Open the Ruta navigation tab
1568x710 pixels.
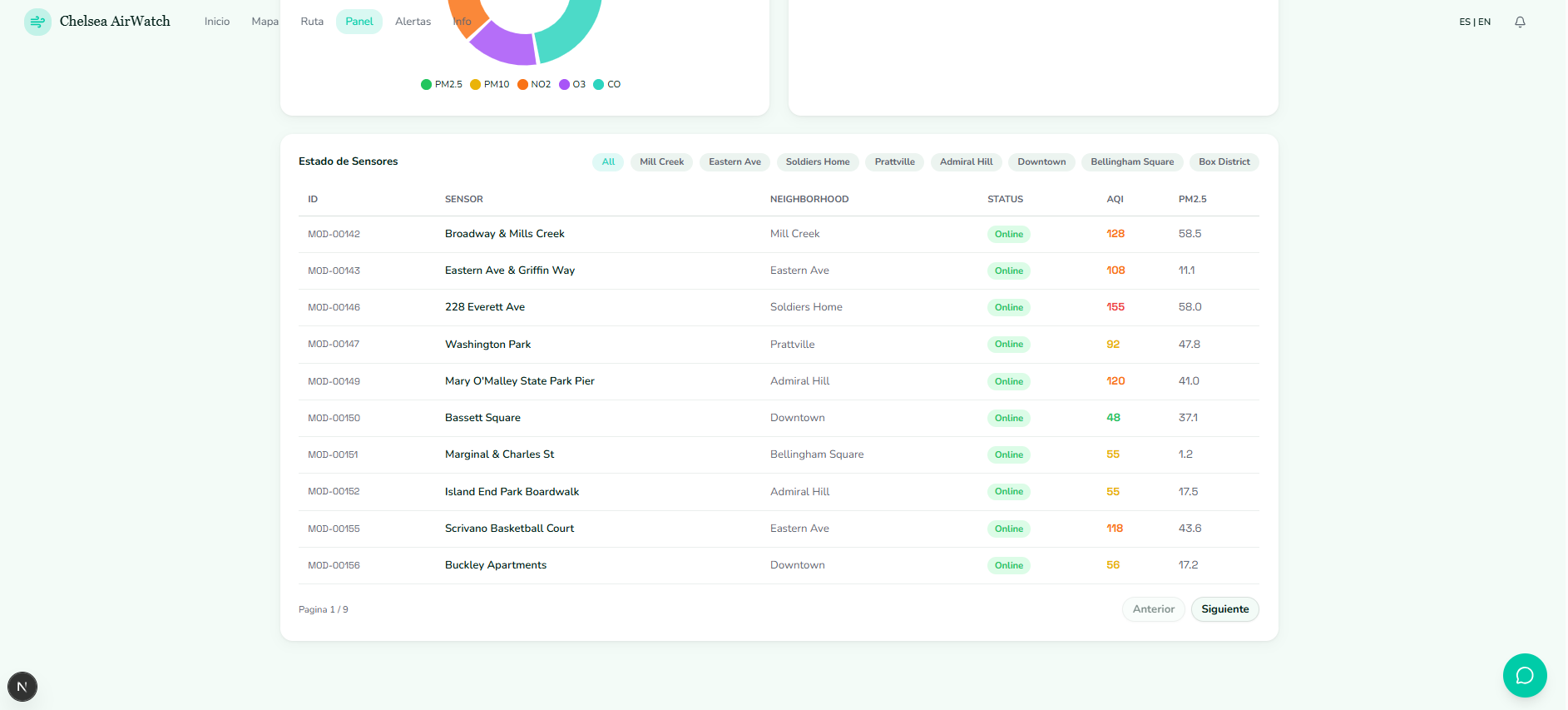(x=312, y=22)
